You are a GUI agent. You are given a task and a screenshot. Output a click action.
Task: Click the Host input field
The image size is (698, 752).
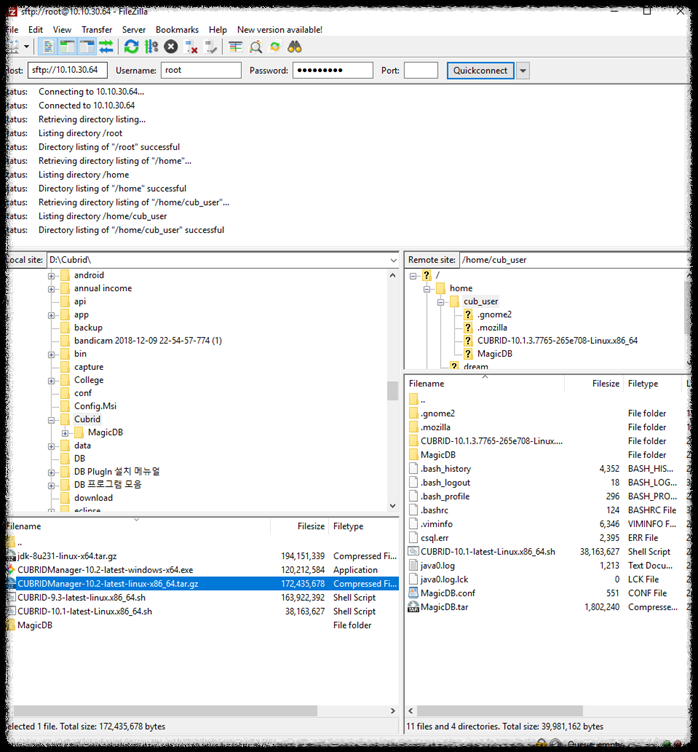68,70
